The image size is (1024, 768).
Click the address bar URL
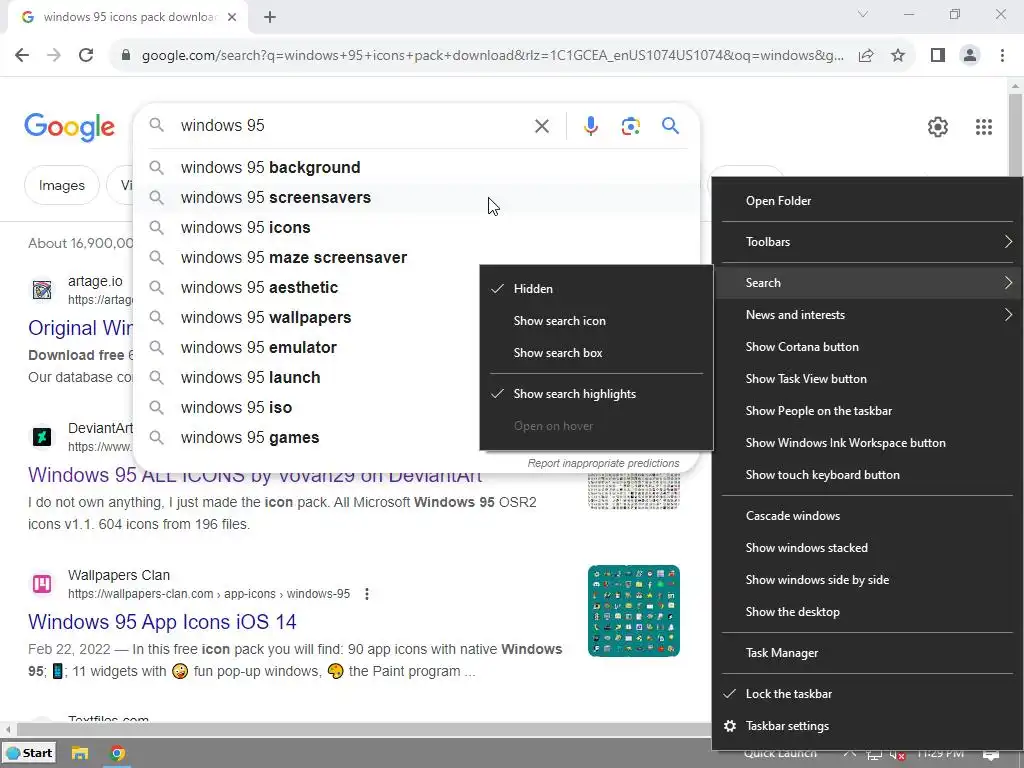pos(492,55)
